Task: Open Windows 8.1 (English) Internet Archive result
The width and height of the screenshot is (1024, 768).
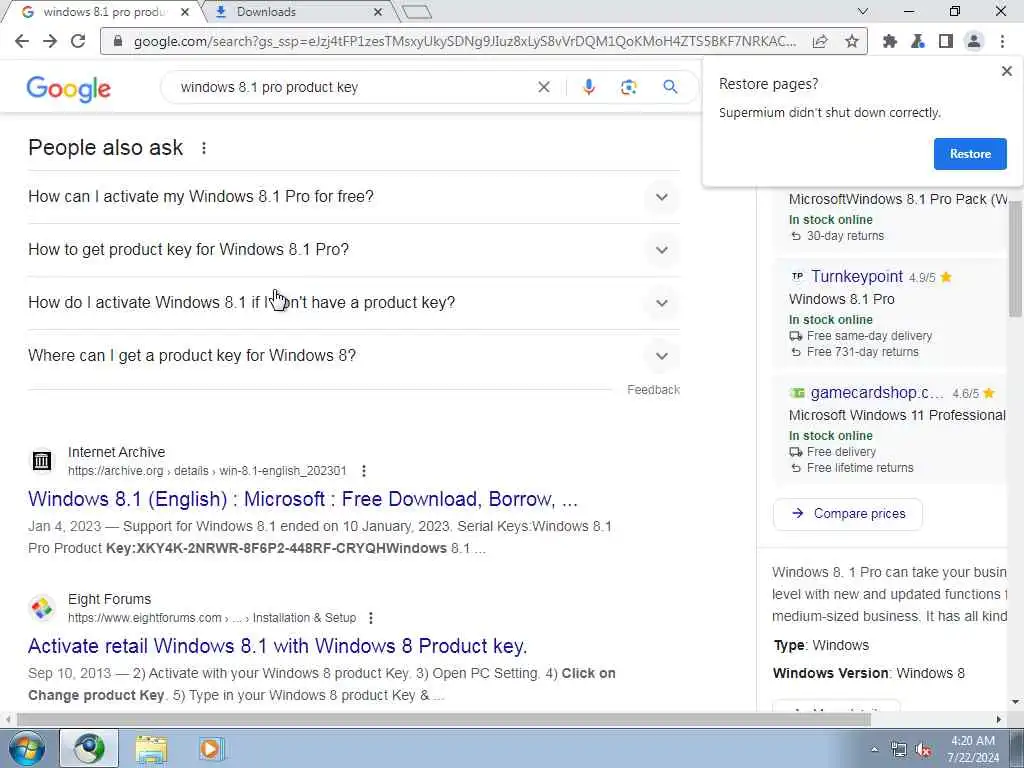Action: [303, 499]
